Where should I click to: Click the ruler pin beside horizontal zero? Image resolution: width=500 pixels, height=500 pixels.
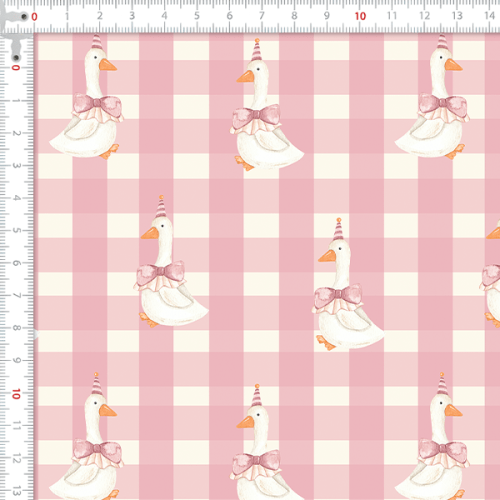[24, 16]
